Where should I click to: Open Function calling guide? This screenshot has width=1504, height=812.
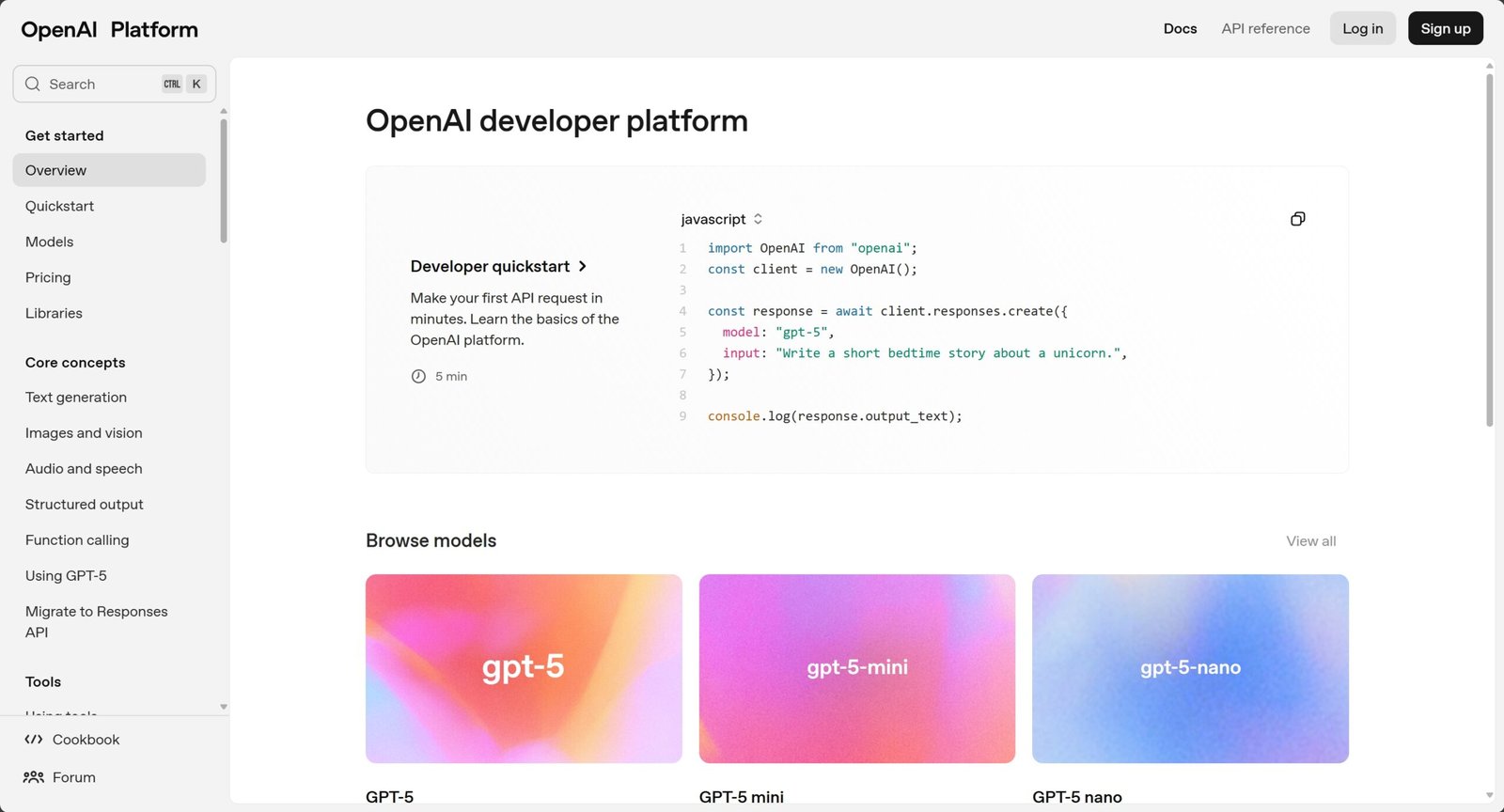coord(77,540)
